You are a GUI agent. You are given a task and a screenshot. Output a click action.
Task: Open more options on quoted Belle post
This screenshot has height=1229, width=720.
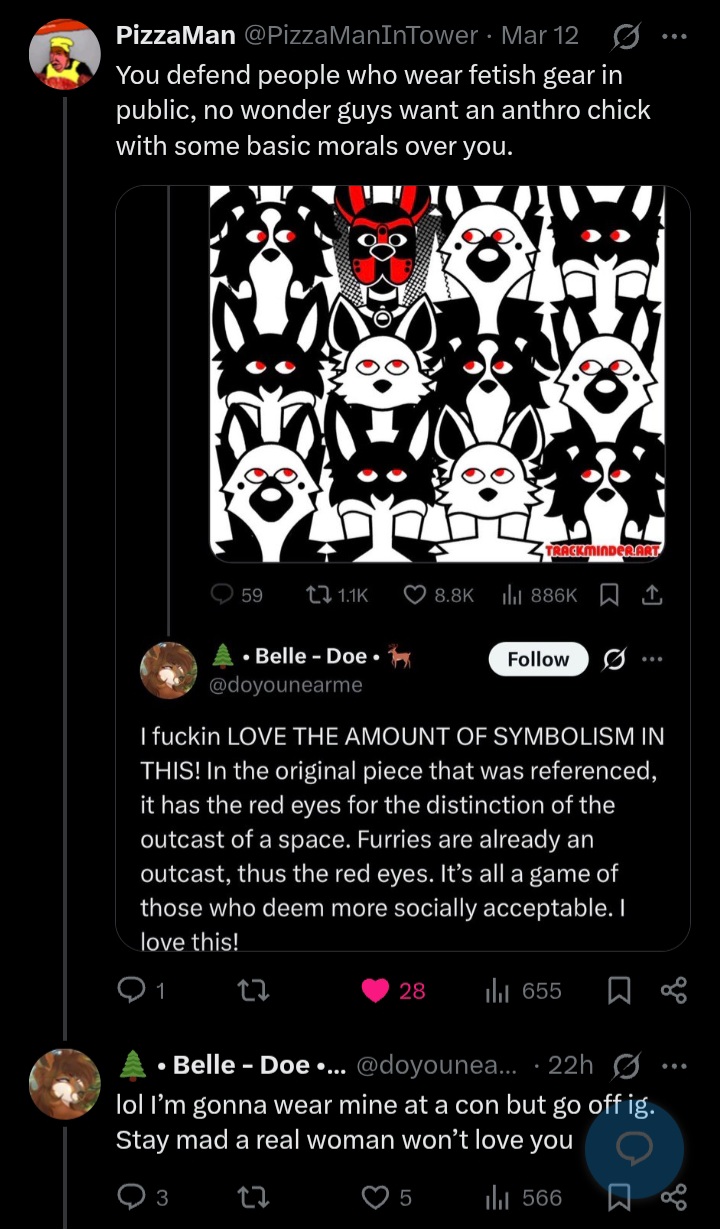(x=652, y=660)
